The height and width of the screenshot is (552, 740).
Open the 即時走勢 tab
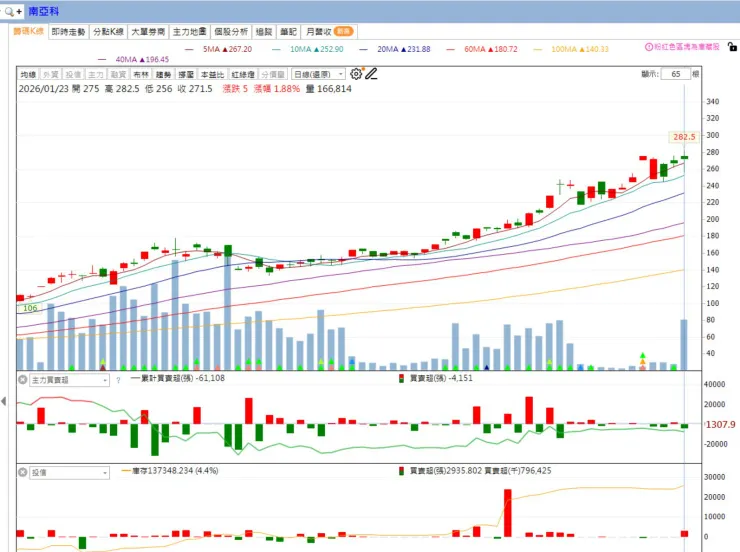click(x=68, y=32)
